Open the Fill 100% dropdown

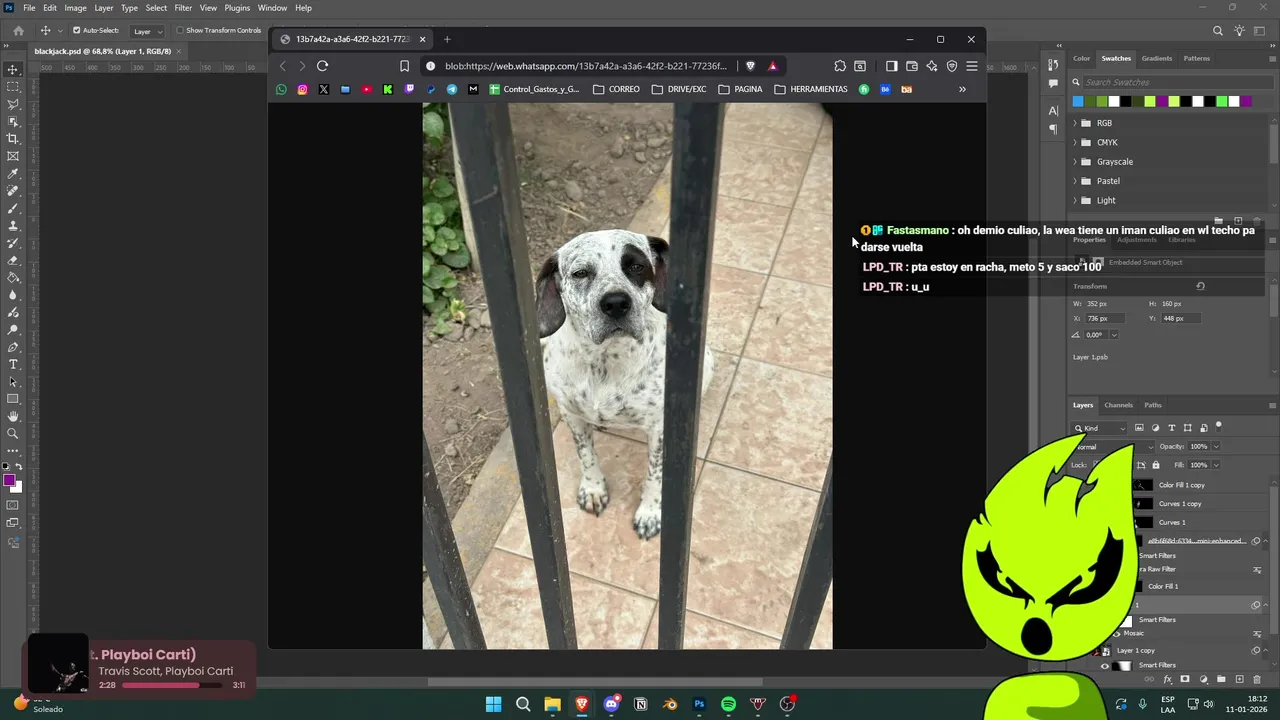(x=1216, y=465)
